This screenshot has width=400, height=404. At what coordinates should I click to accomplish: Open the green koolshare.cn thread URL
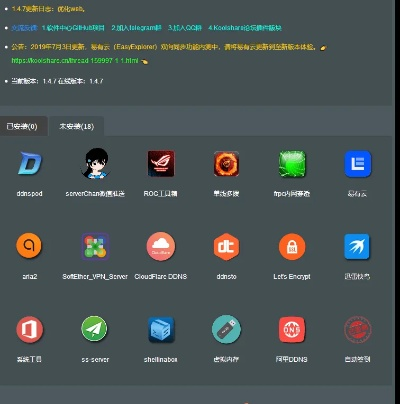[x=75, y=61]
